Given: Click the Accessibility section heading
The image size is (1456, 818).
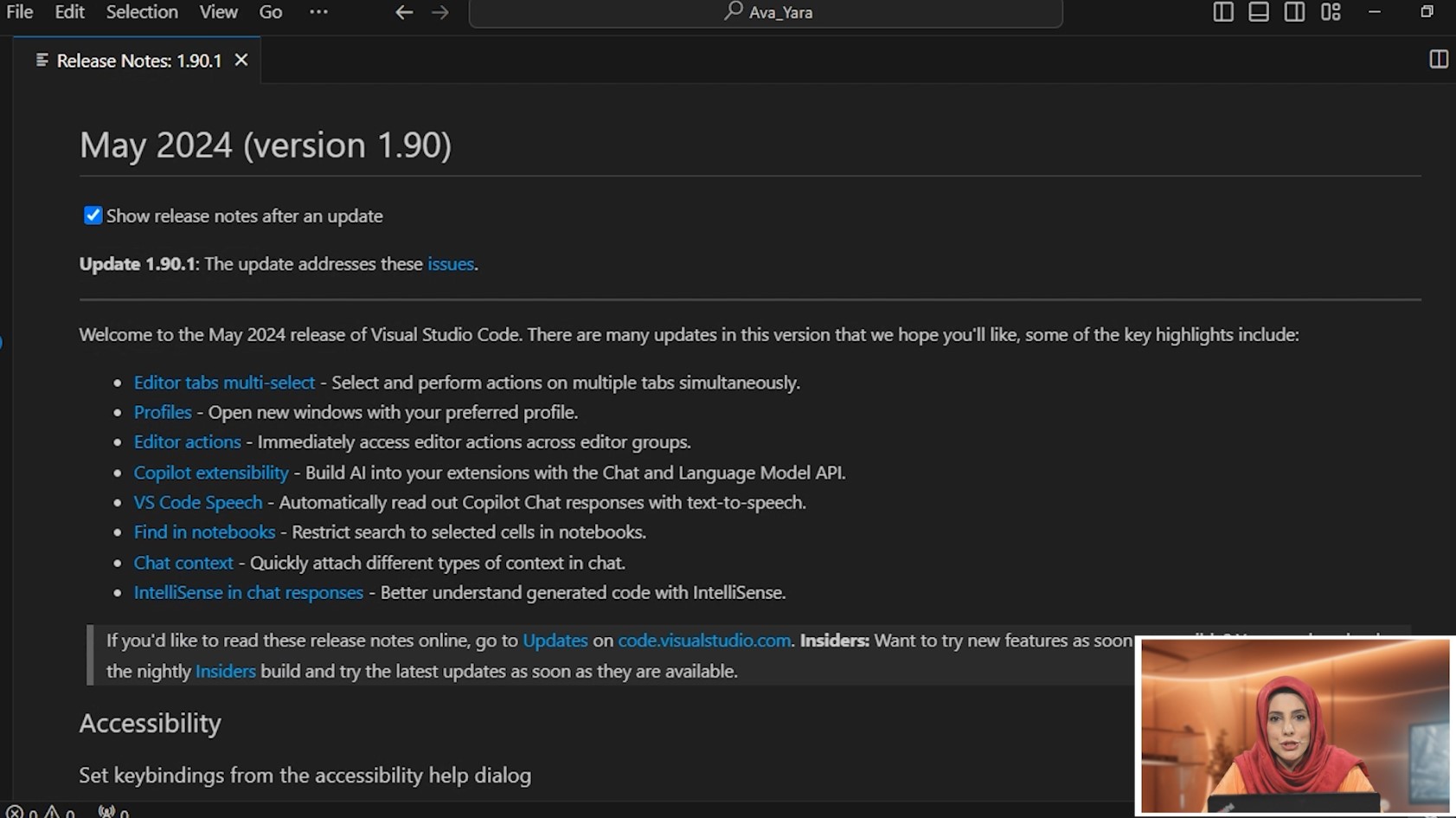Looking at the screenshot, I should coord(151,723).
